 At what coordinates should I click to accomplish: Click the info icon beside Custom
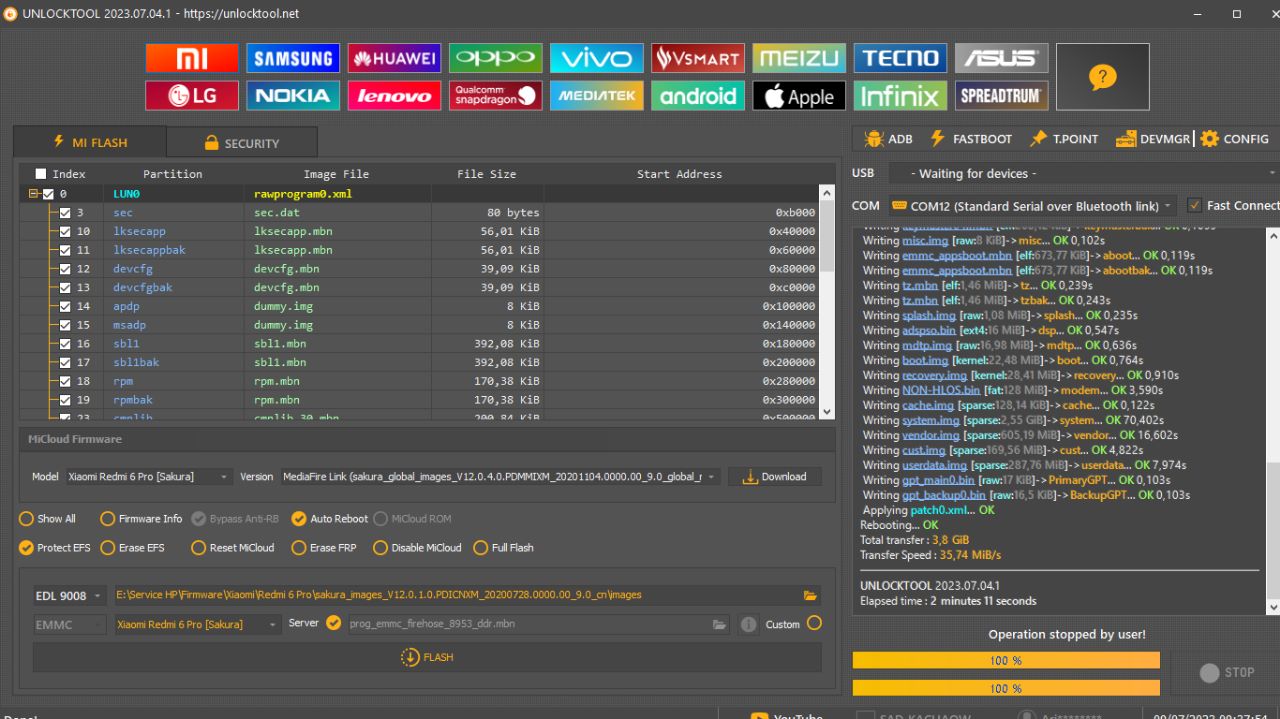pyautogui.click(x=748, y=624)
